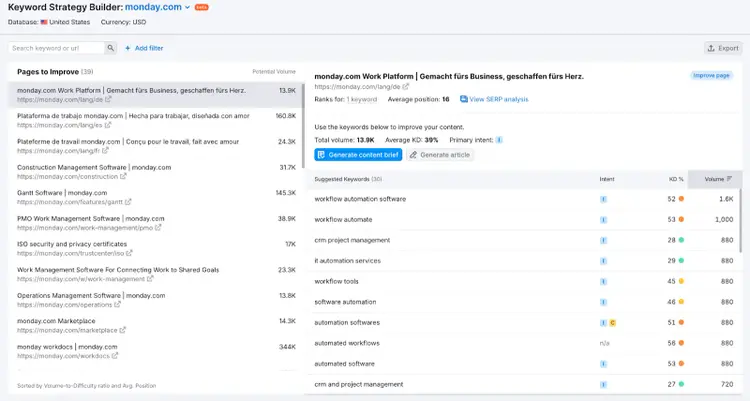
Task: Click the https://monday.com/lang/de URL in header
Action: [357, 87]
